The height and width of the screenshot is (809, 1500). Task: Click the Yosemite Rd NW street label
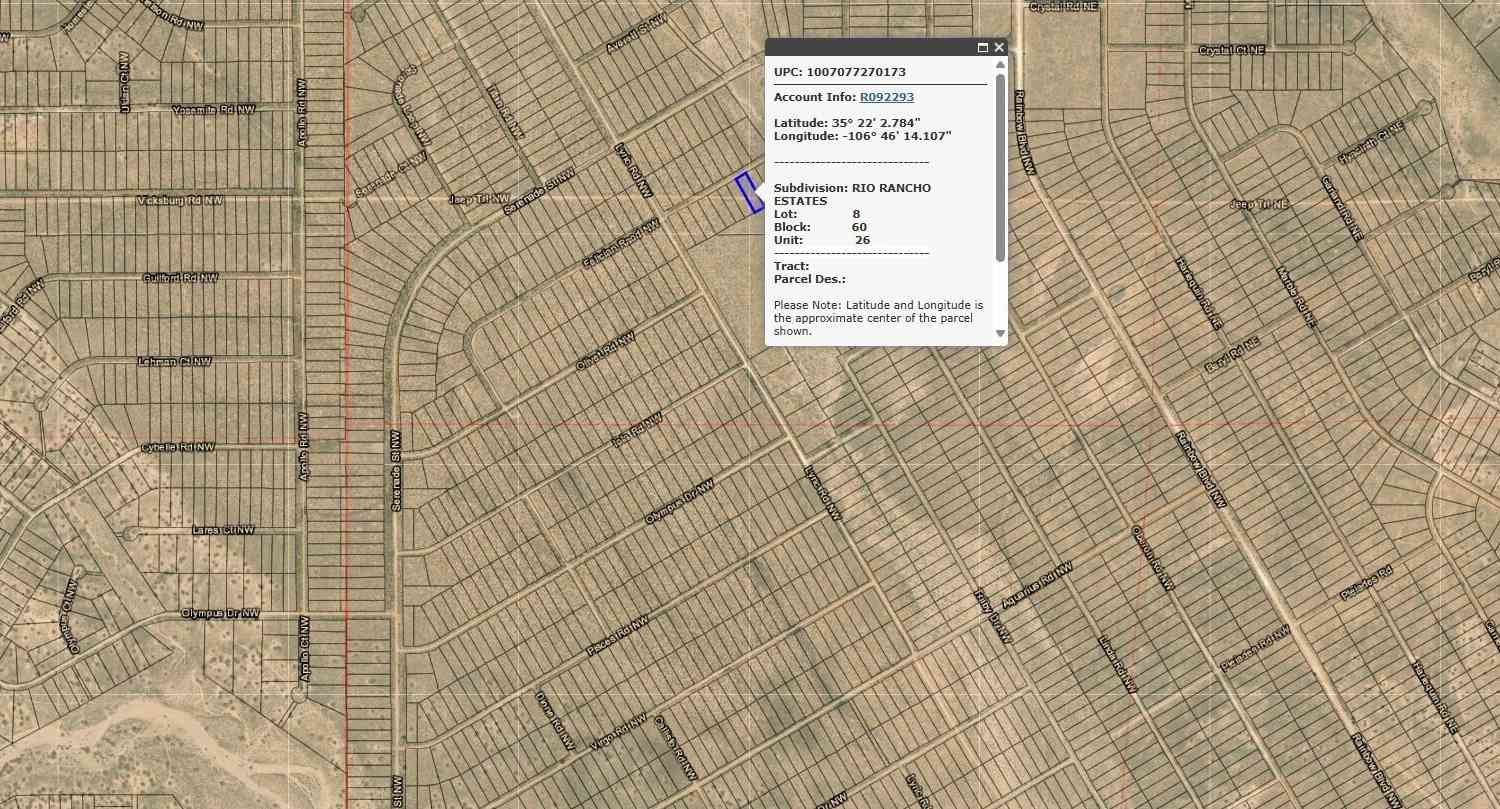214,109
